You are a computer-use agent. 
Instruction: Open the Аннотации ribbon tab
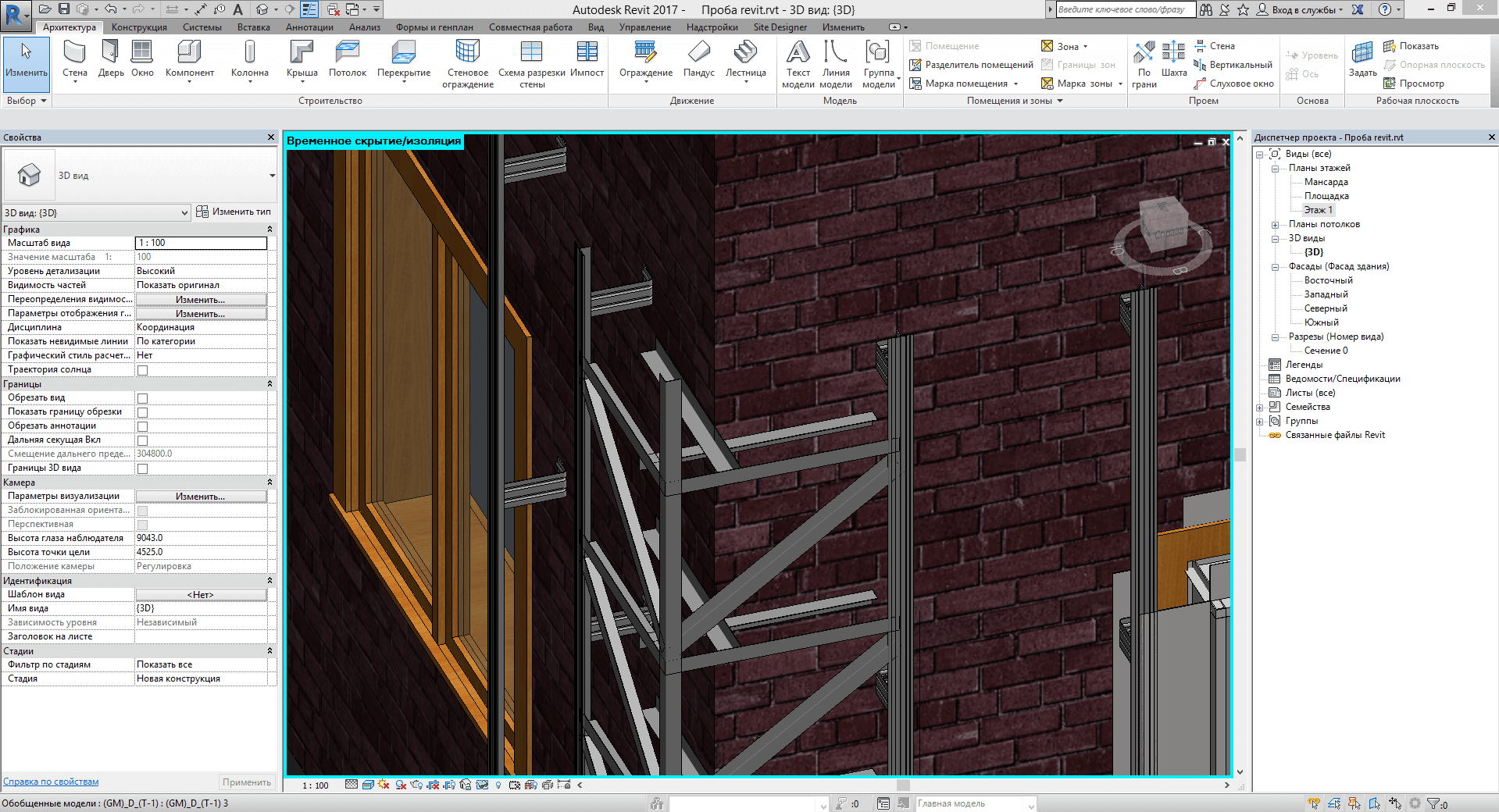[309, 27]
